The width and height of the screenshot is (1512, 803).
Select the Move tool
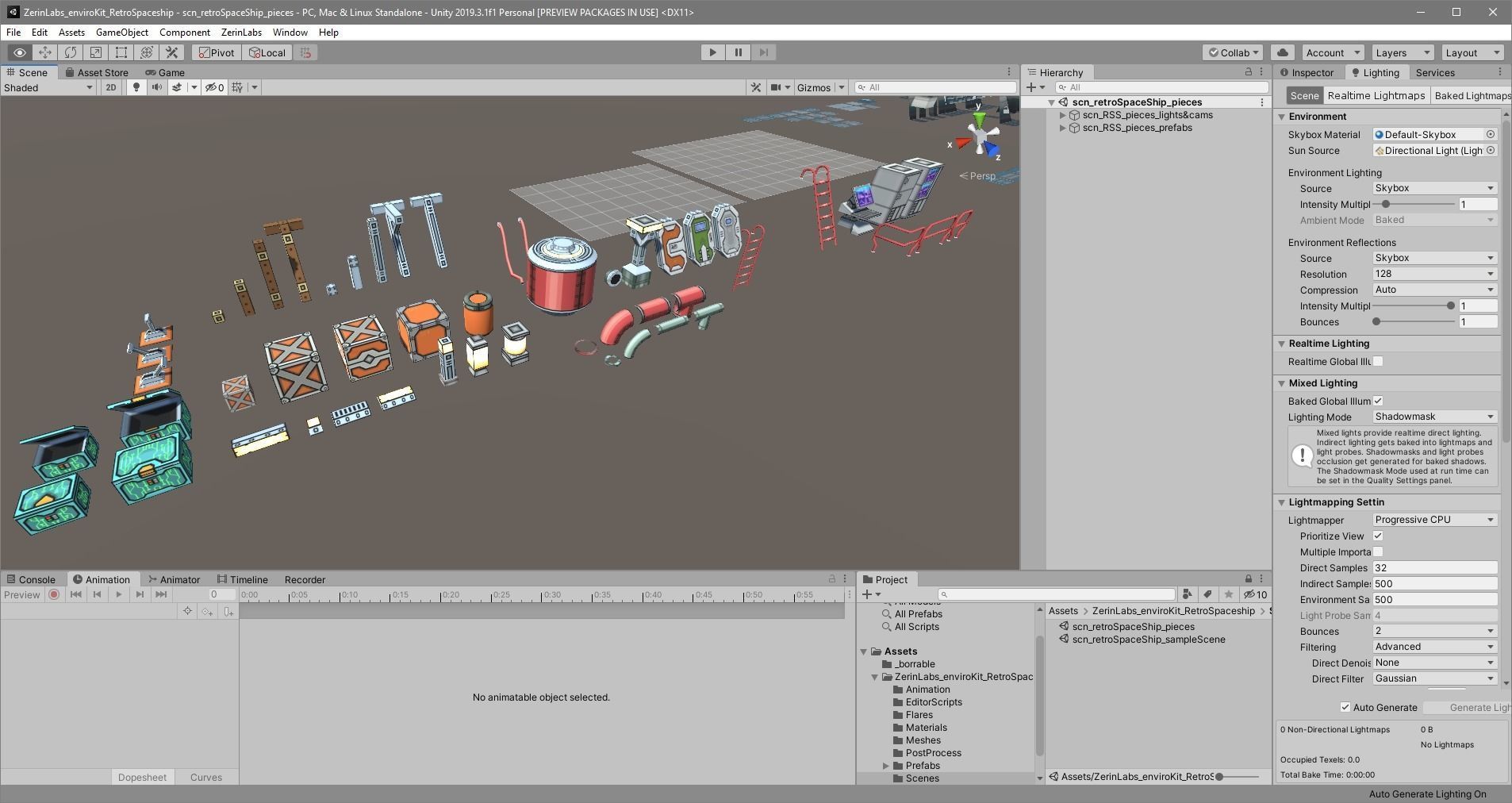point(45,52)
